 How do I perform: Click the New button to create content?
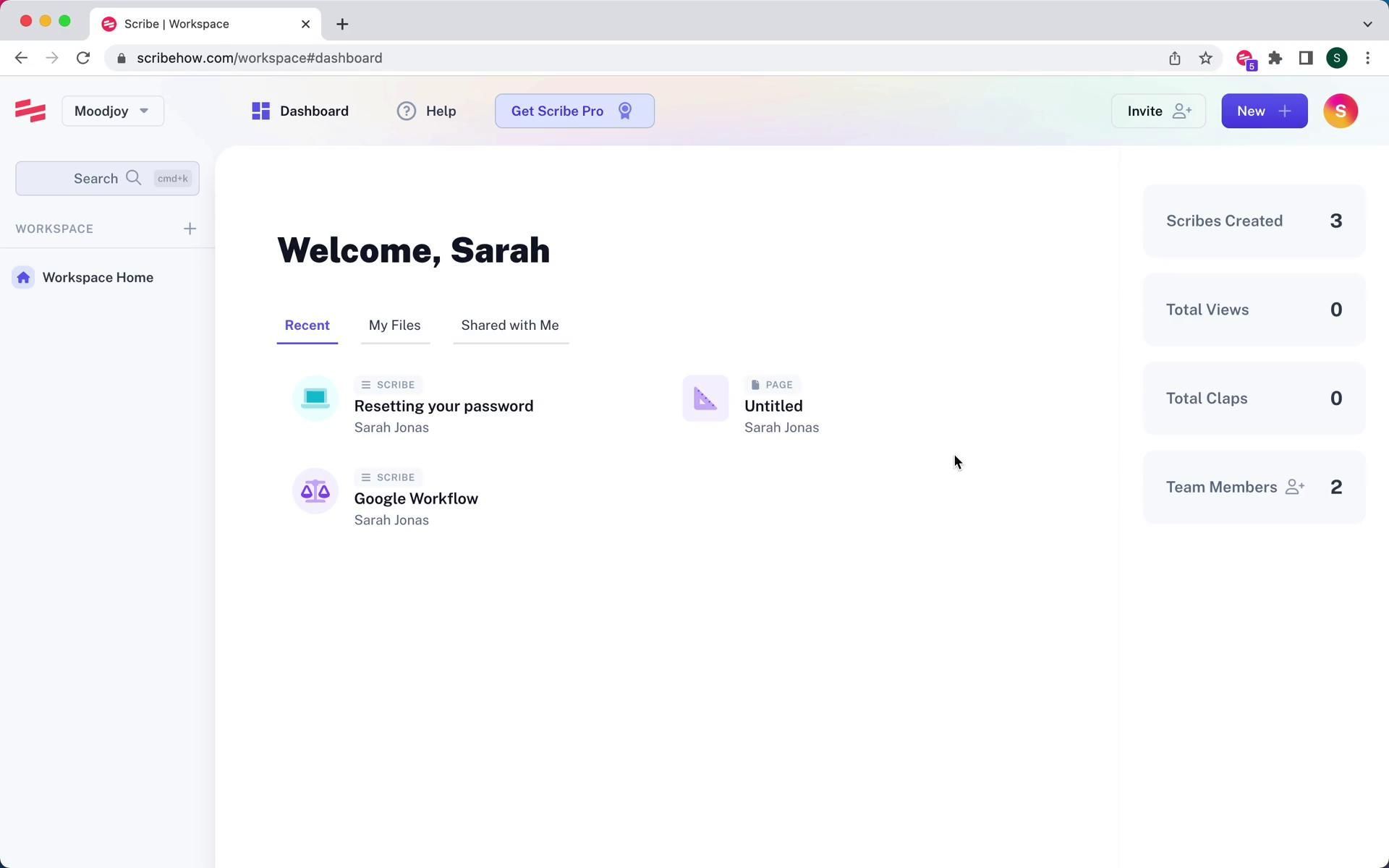(1264, 111)
